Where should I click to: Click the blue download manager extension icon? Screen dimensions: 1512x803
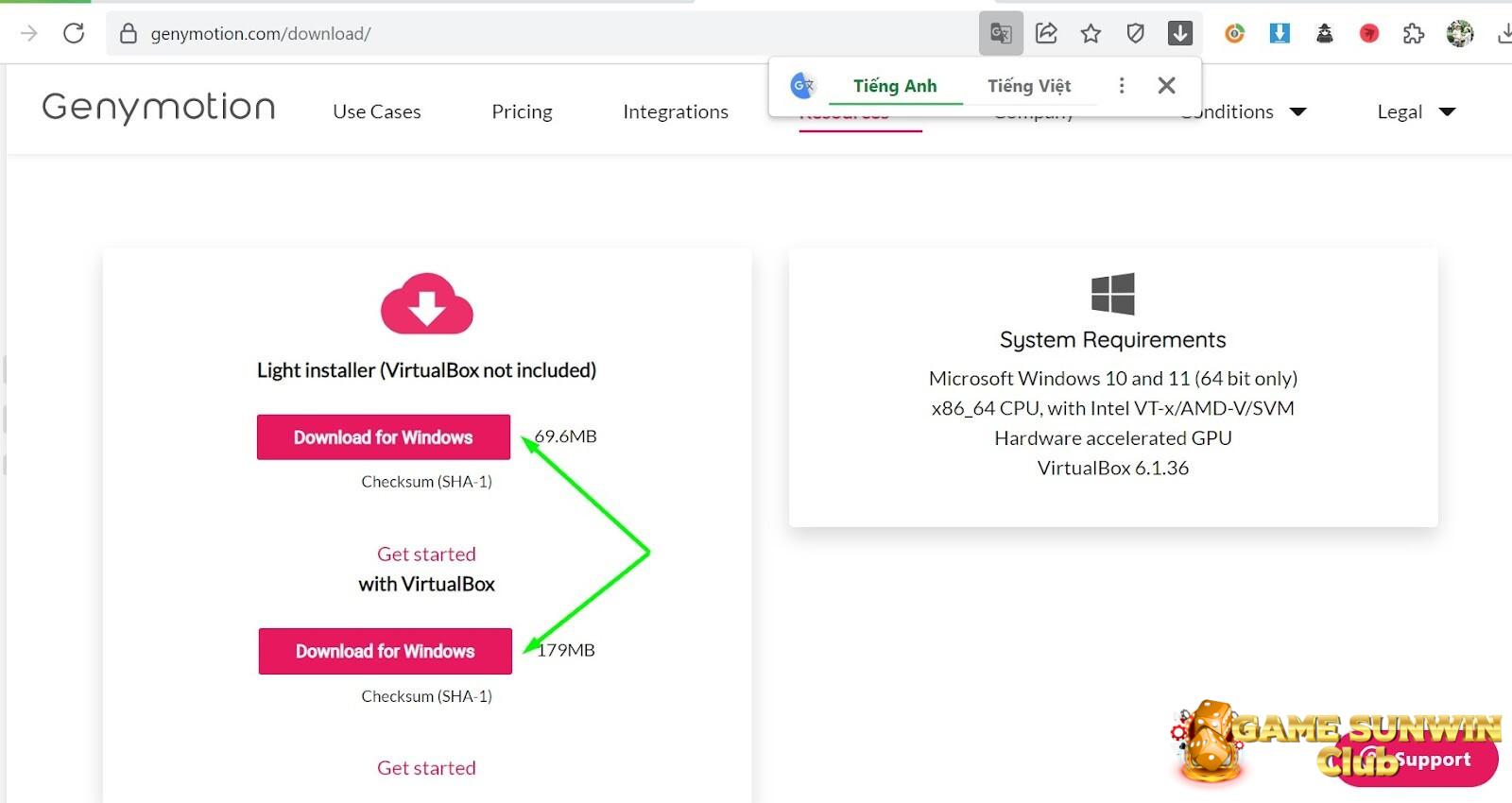coord(1280,34)
